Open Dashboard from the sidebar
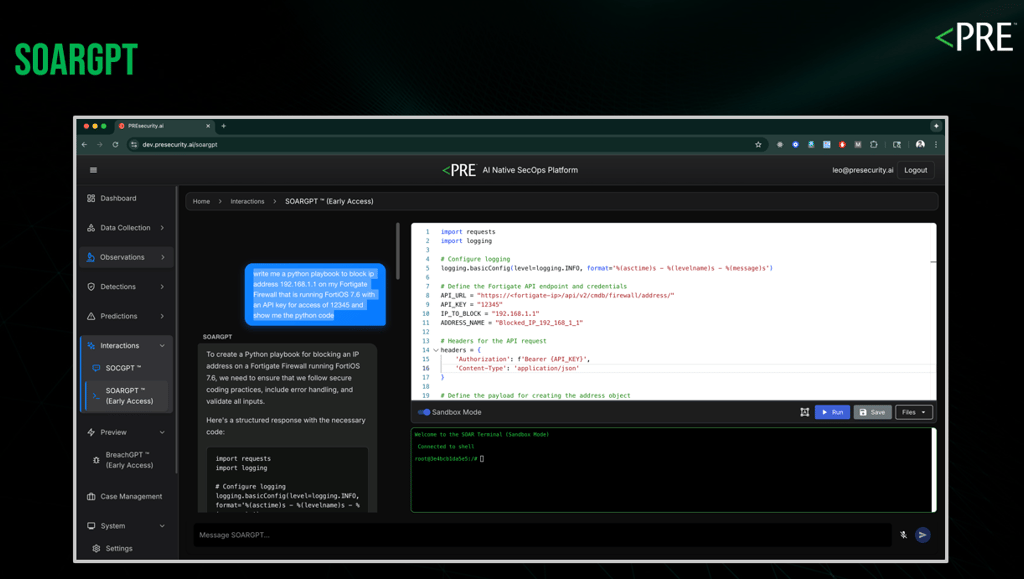Viewport: 1024px width, 579px height. coord(118,198)
